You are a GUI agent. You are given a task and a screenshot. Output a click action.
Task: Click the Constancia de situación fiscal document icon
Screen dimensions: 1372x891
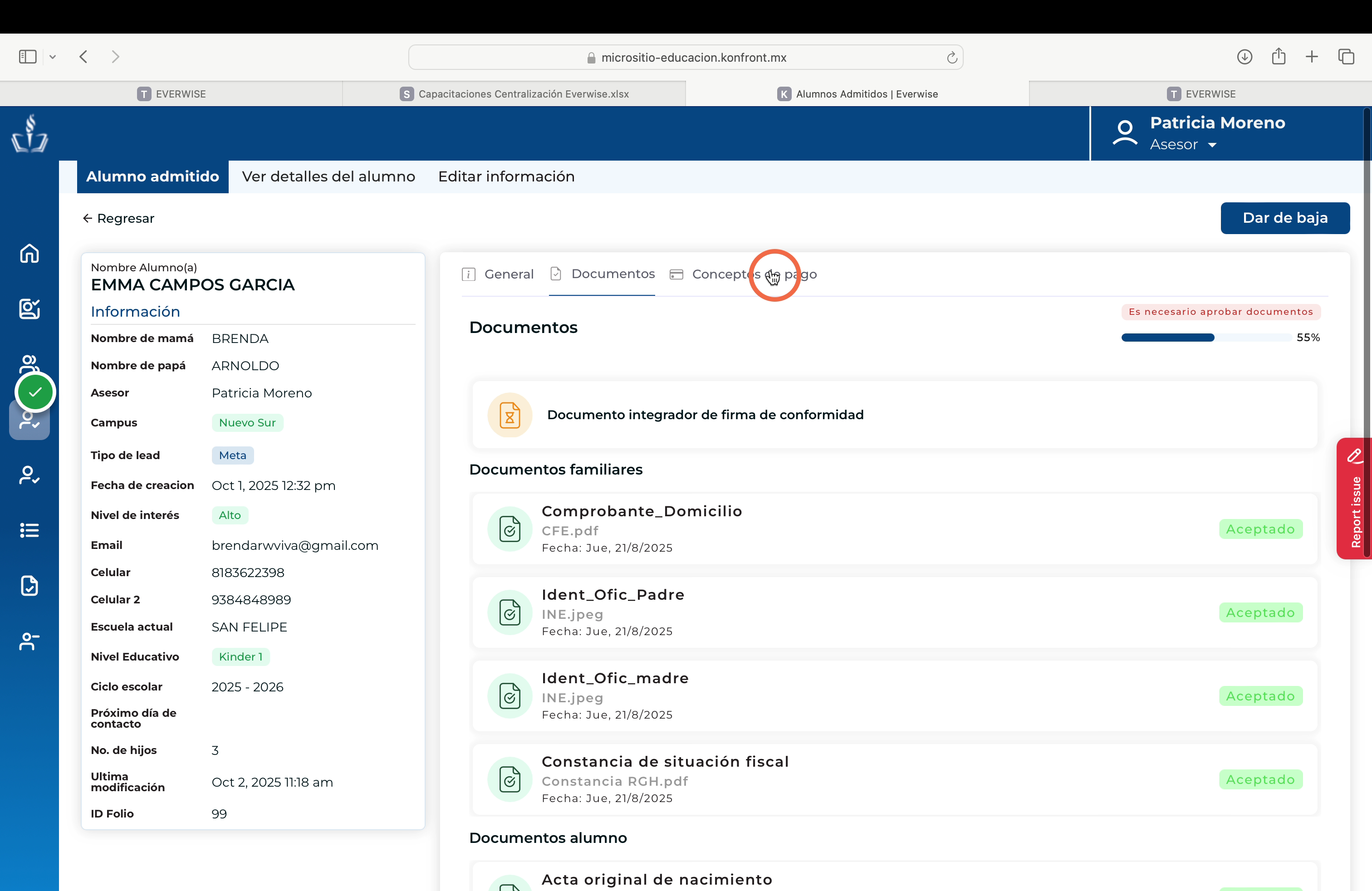(x=510, y=779)
